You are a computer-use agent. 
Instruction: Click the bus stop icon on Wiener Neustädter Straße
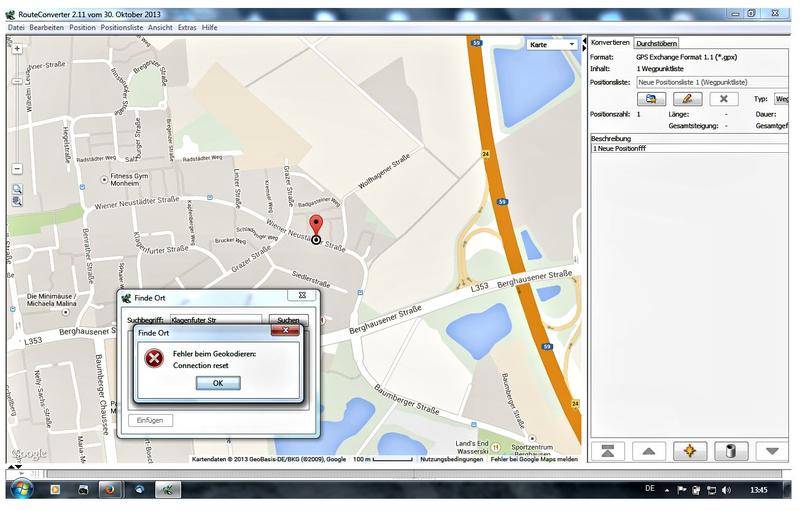[210, 197]
